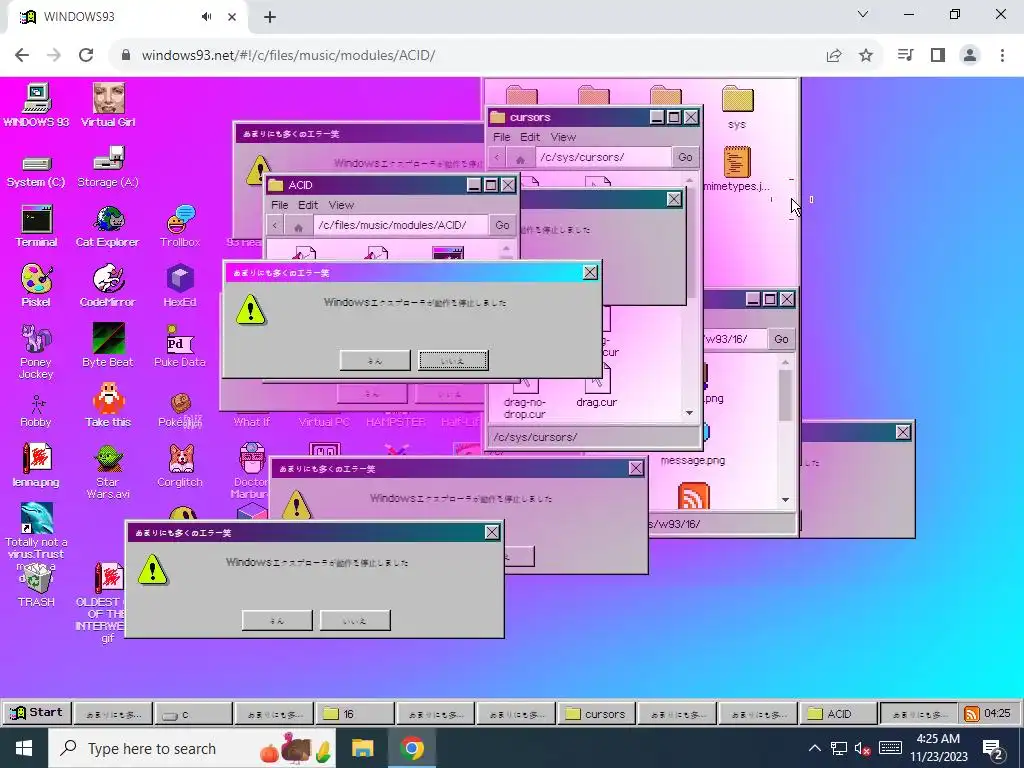The image size is (1024, 768).
Task: Open the drag.cur file in cursors window
Action: click(596, 386)
